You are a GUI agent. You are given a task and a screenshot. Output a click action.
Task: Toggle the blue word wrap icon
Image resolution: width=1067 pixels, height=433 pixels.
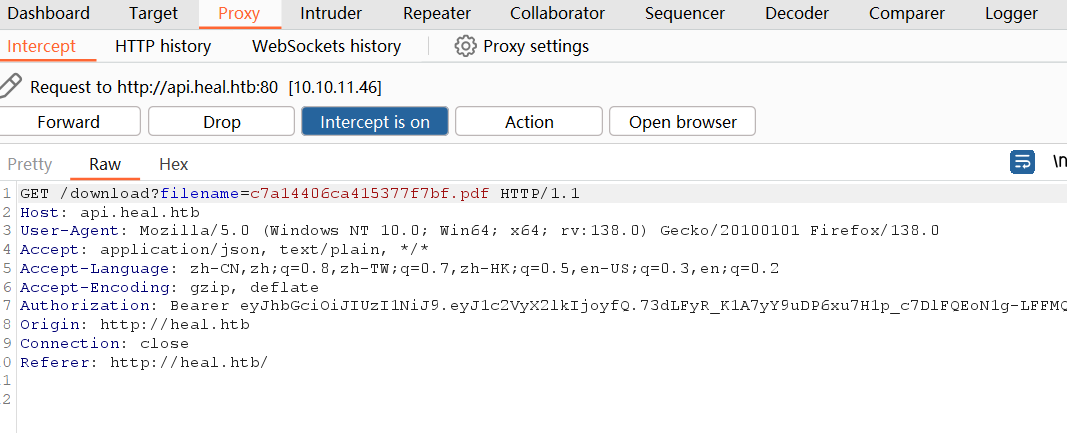1022,162
